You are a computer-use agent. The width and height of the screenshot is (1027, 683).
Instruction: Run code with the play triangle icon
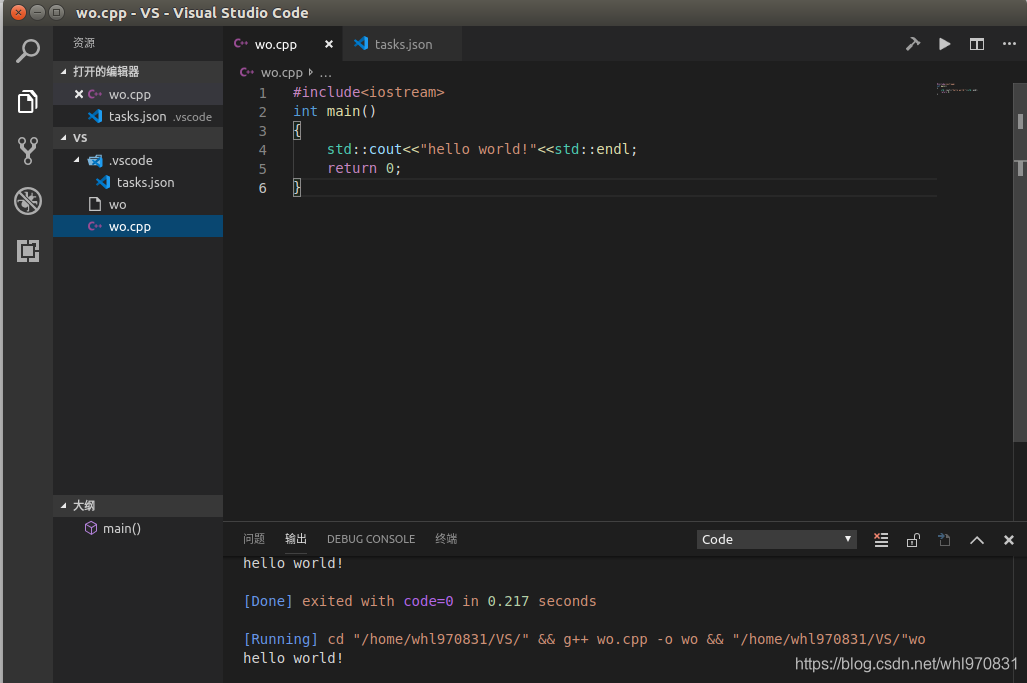944,44
